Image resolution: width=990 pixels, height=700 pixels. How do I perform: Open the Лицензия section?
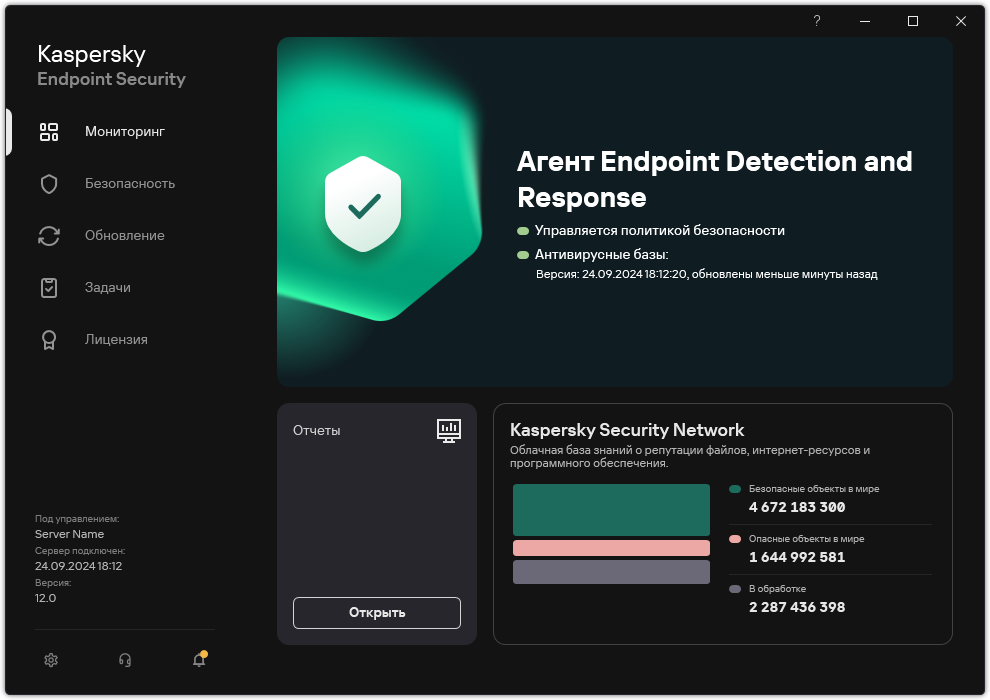pyautogui.click(x=116, y=340)
